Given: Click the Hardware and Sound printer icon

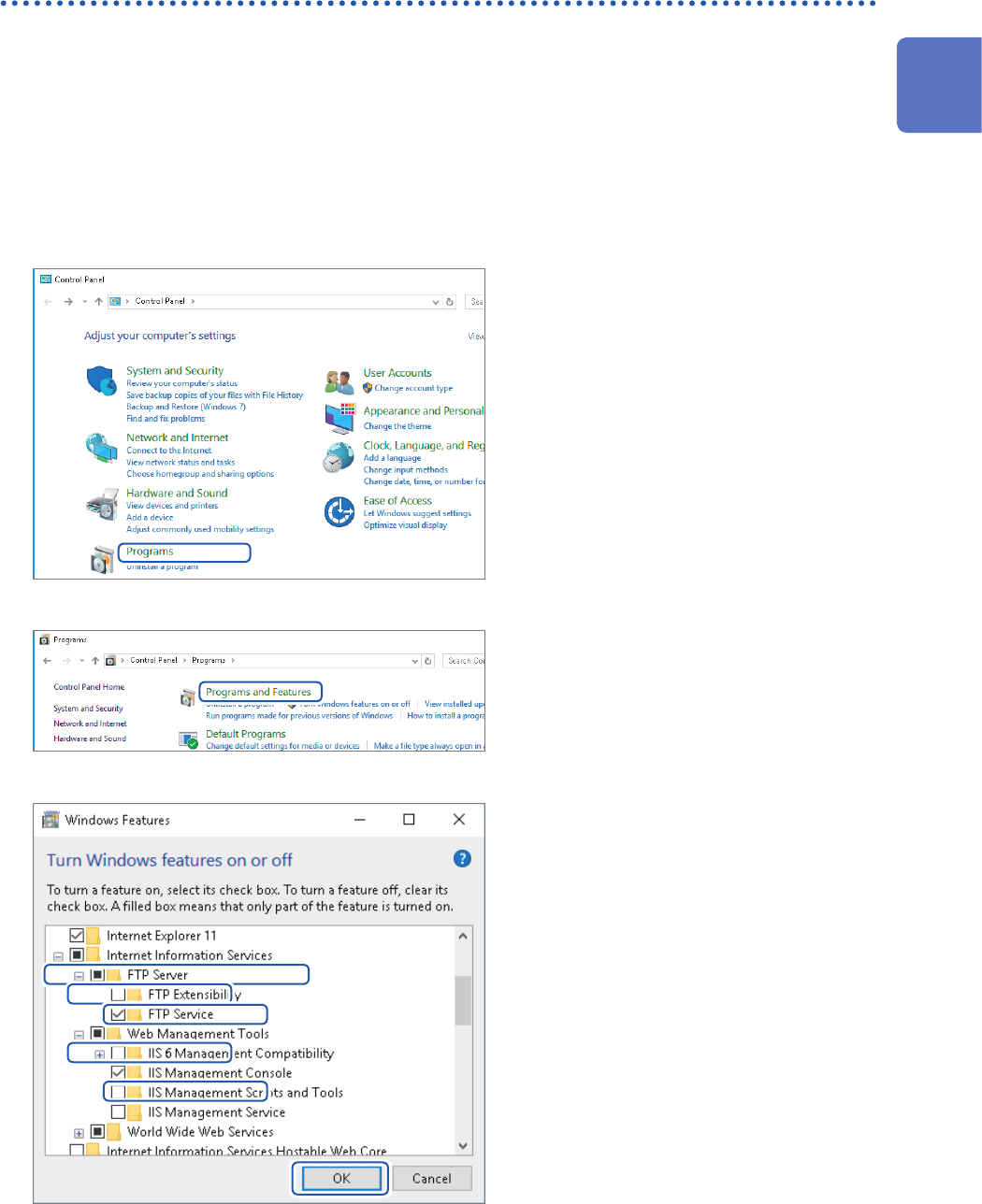Looking at the screenshot, I should click(x=101, y=505).
